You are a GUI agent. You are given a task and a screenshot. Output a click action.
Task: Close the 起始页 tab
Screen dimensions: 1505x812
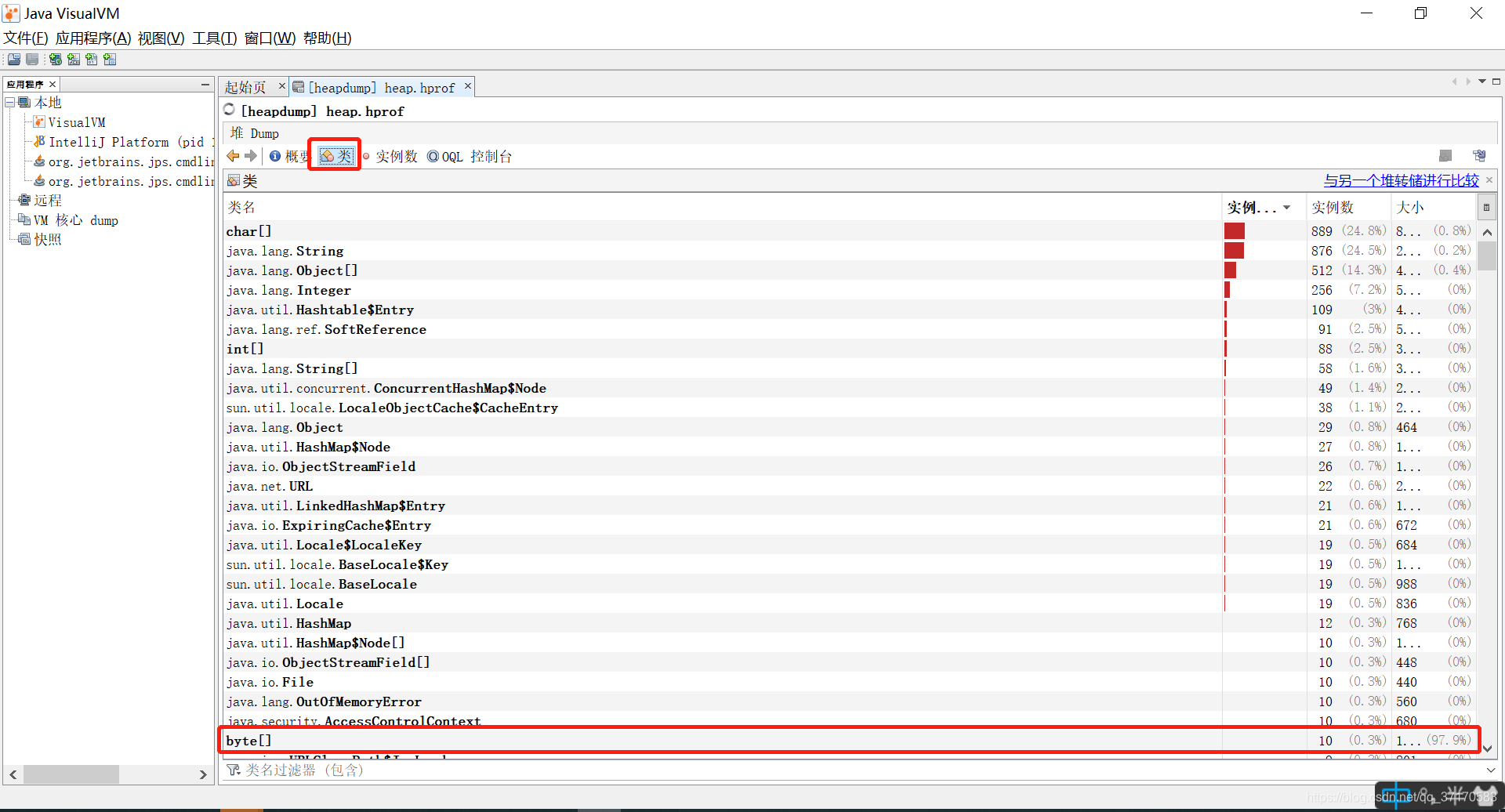(x=282, y=86)
